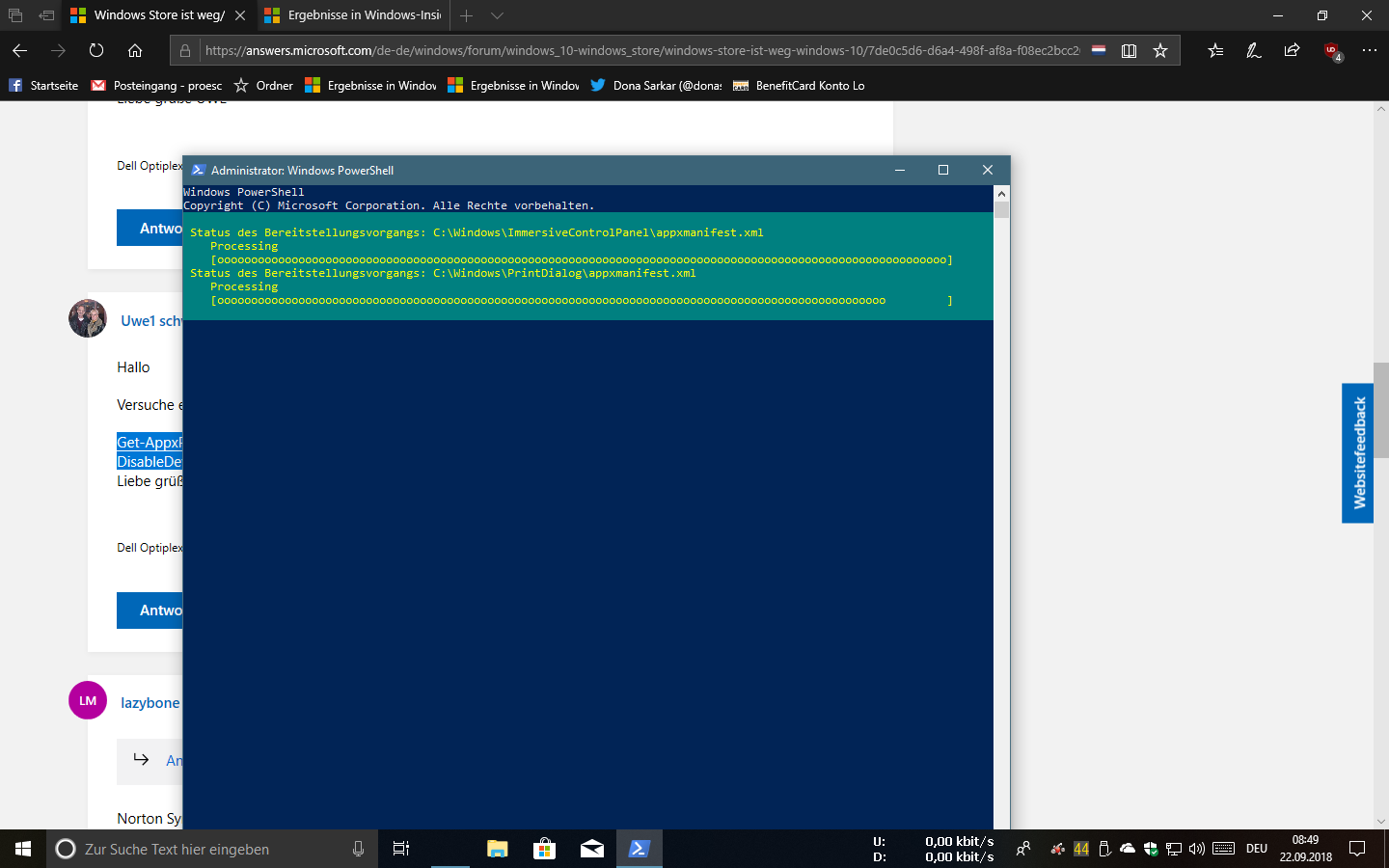The width and height of the screenshot is (1389, 868).
Task: Open 'Dona Sarkar' Twitter bookmark
Action: [656, 86]
